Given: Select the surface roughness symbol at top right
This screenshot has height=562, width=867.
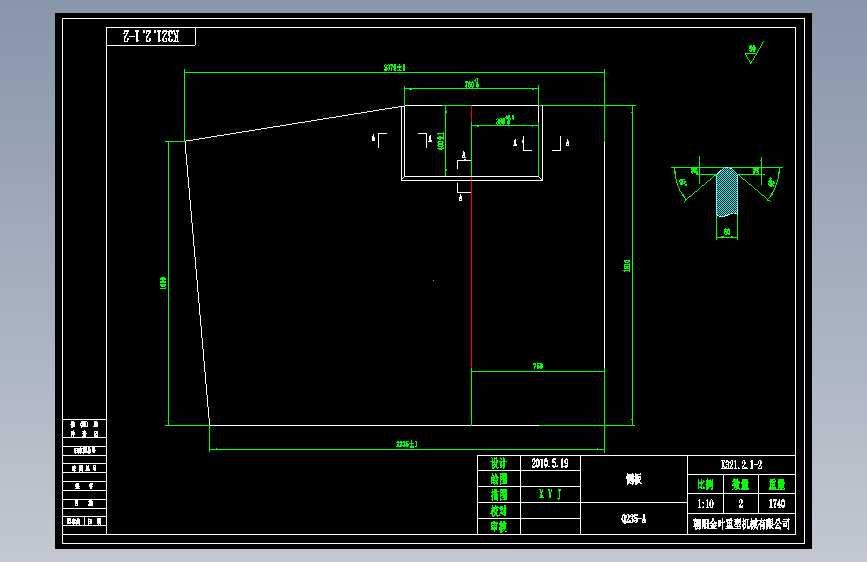Looking at the screenshot, I should [754, 53].
